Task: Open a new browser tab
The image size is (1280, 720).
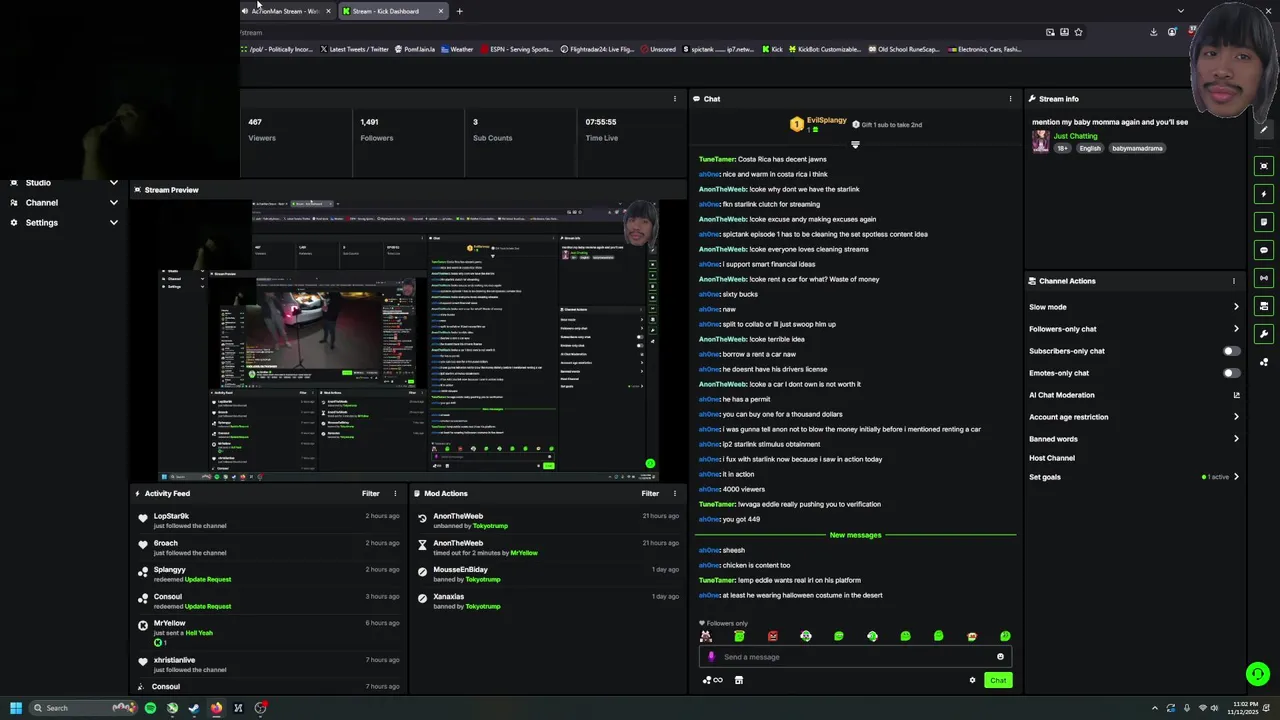Action: click(x=459, y=11)
